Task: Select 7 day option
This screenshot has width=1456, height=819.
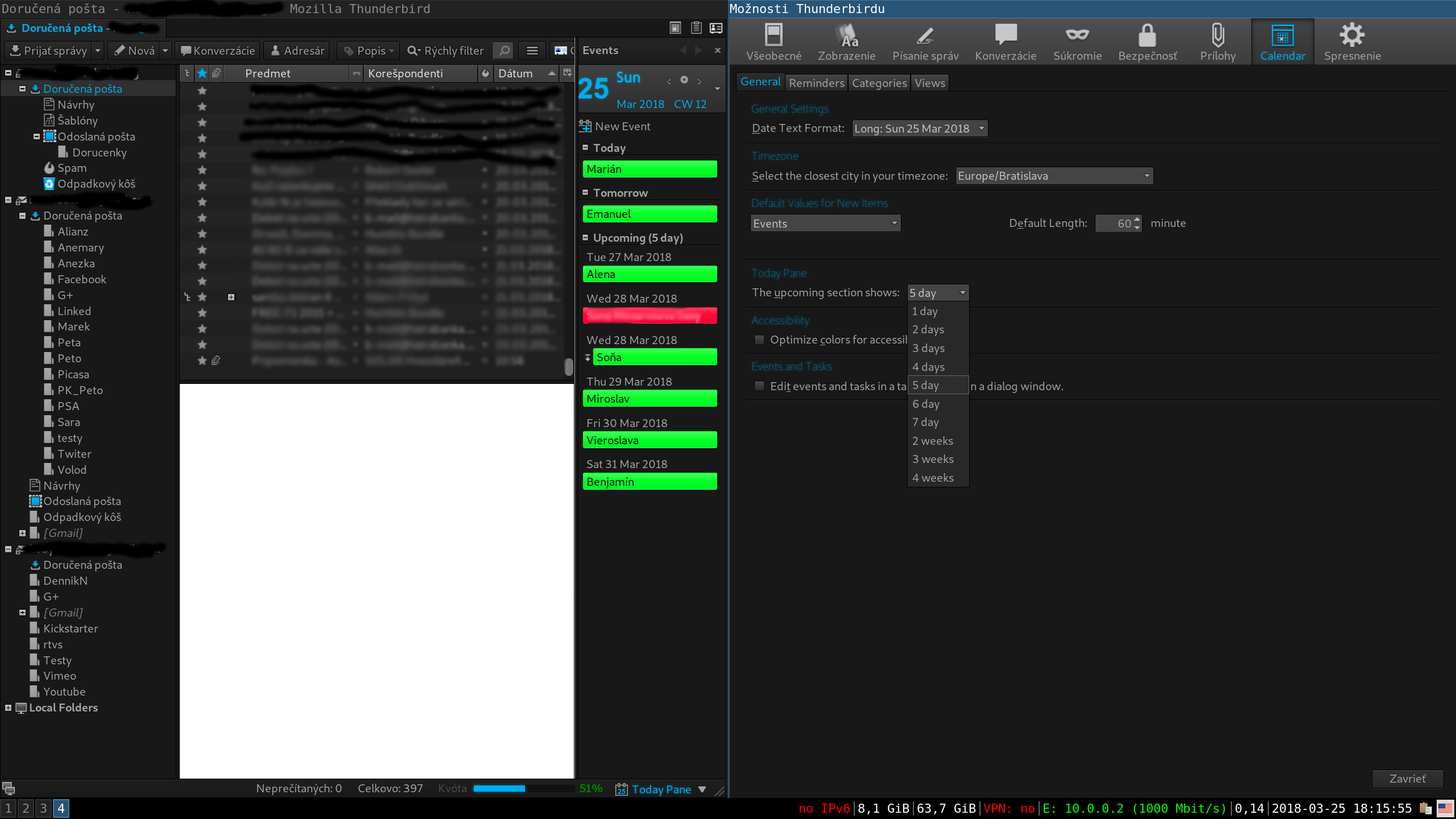Action: coord(938,422)
